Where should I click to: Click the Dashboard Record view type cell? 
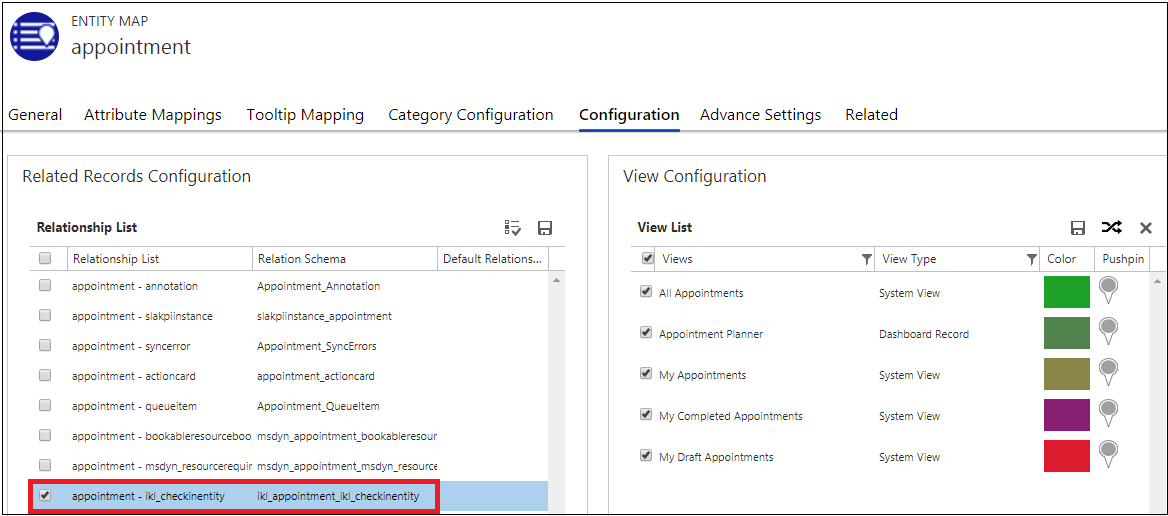tap(924, 334)
